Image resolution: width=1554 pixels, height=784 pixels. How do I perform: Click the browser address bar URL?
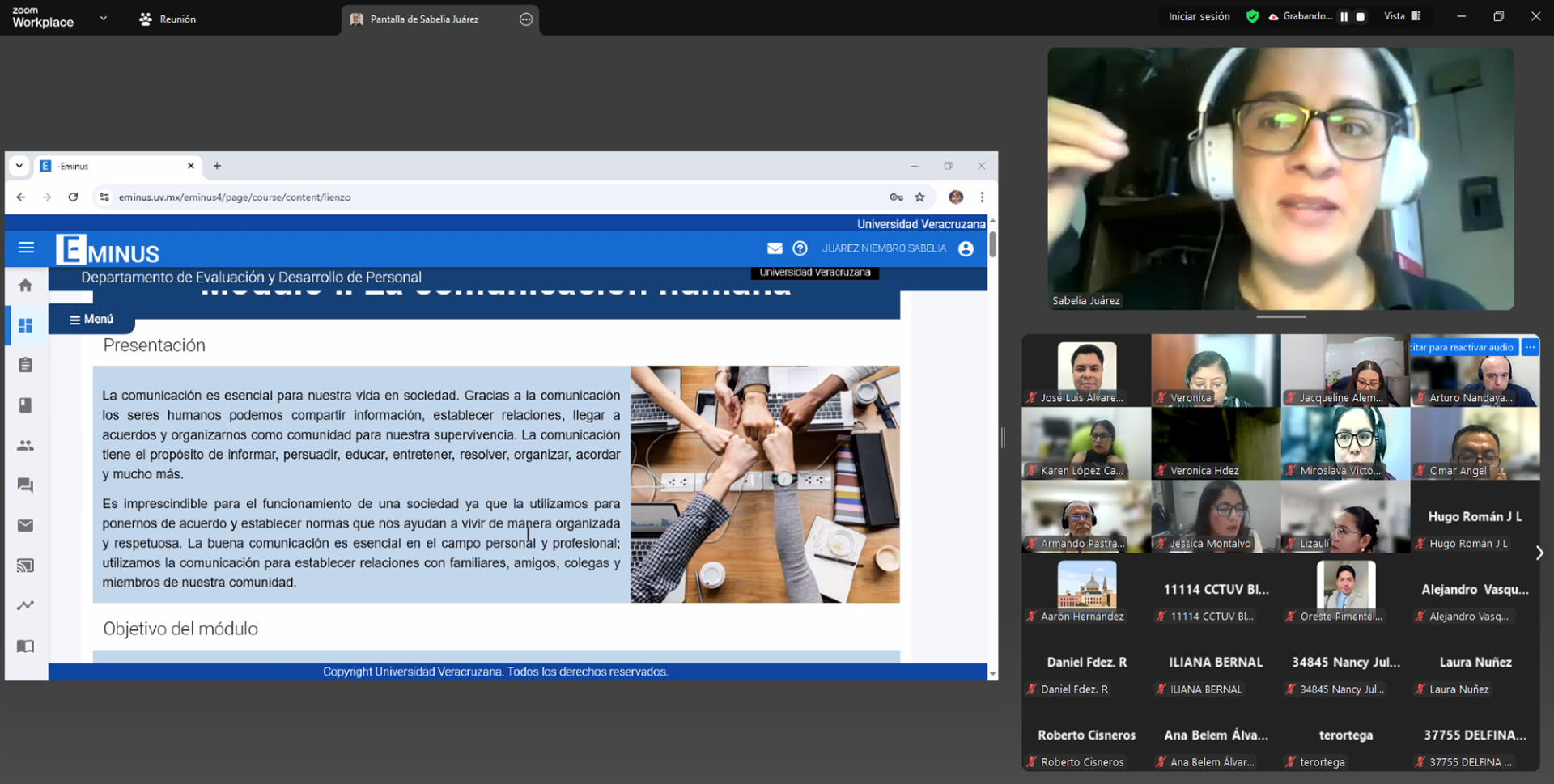click(235, 197)
